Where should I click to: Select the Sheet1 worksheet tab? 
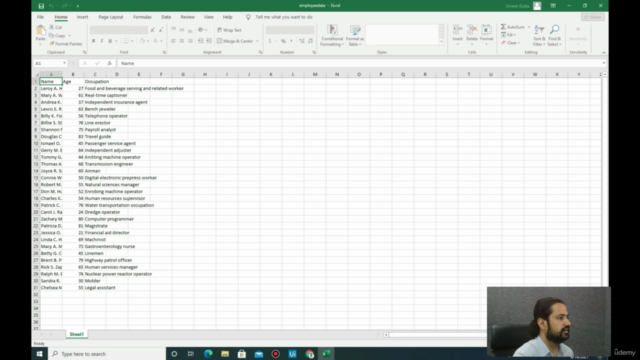[x=76, y=334]
